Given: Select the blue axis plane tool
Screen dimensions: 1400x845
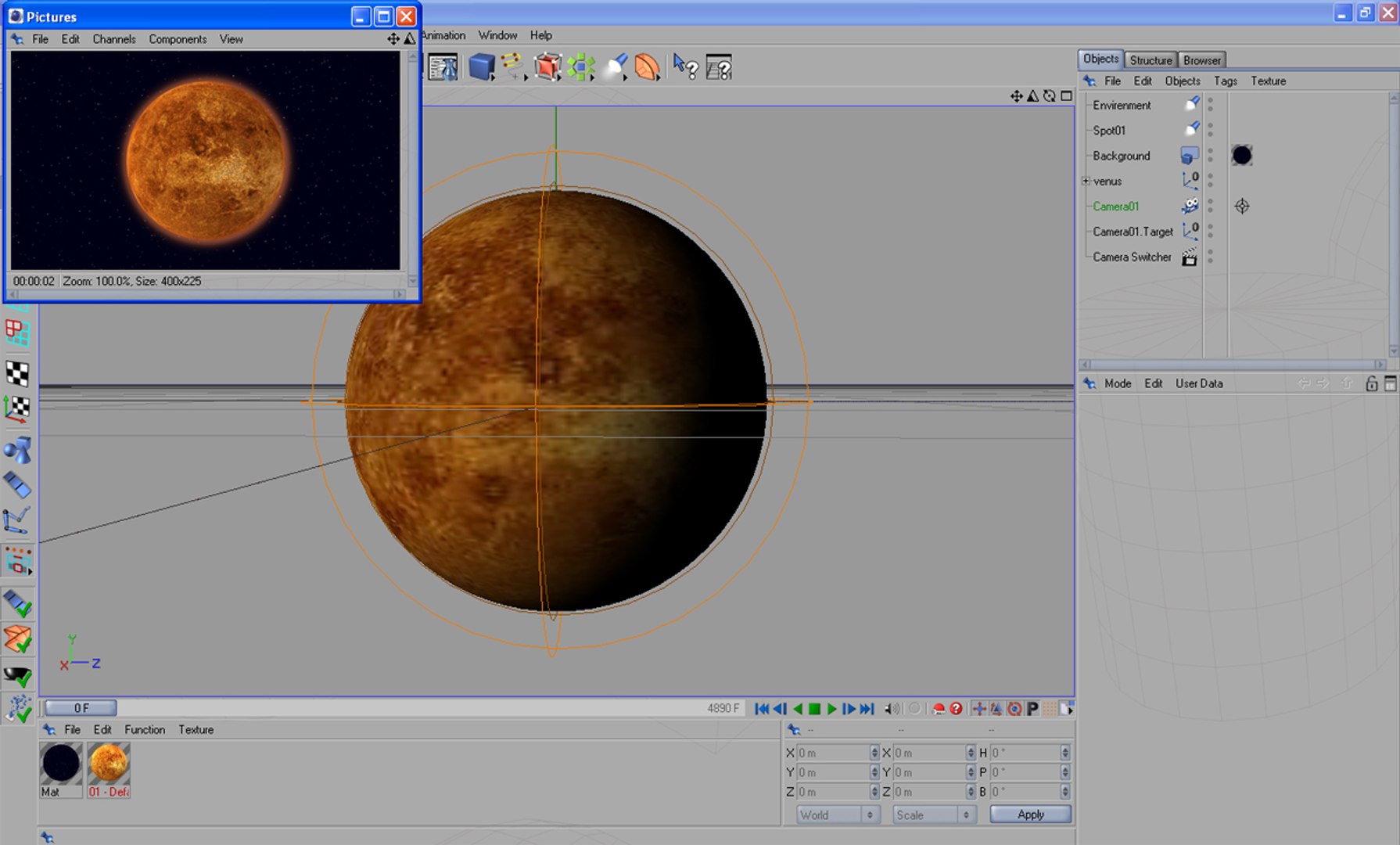Looking at the screenshot, I should pos(17,485).
